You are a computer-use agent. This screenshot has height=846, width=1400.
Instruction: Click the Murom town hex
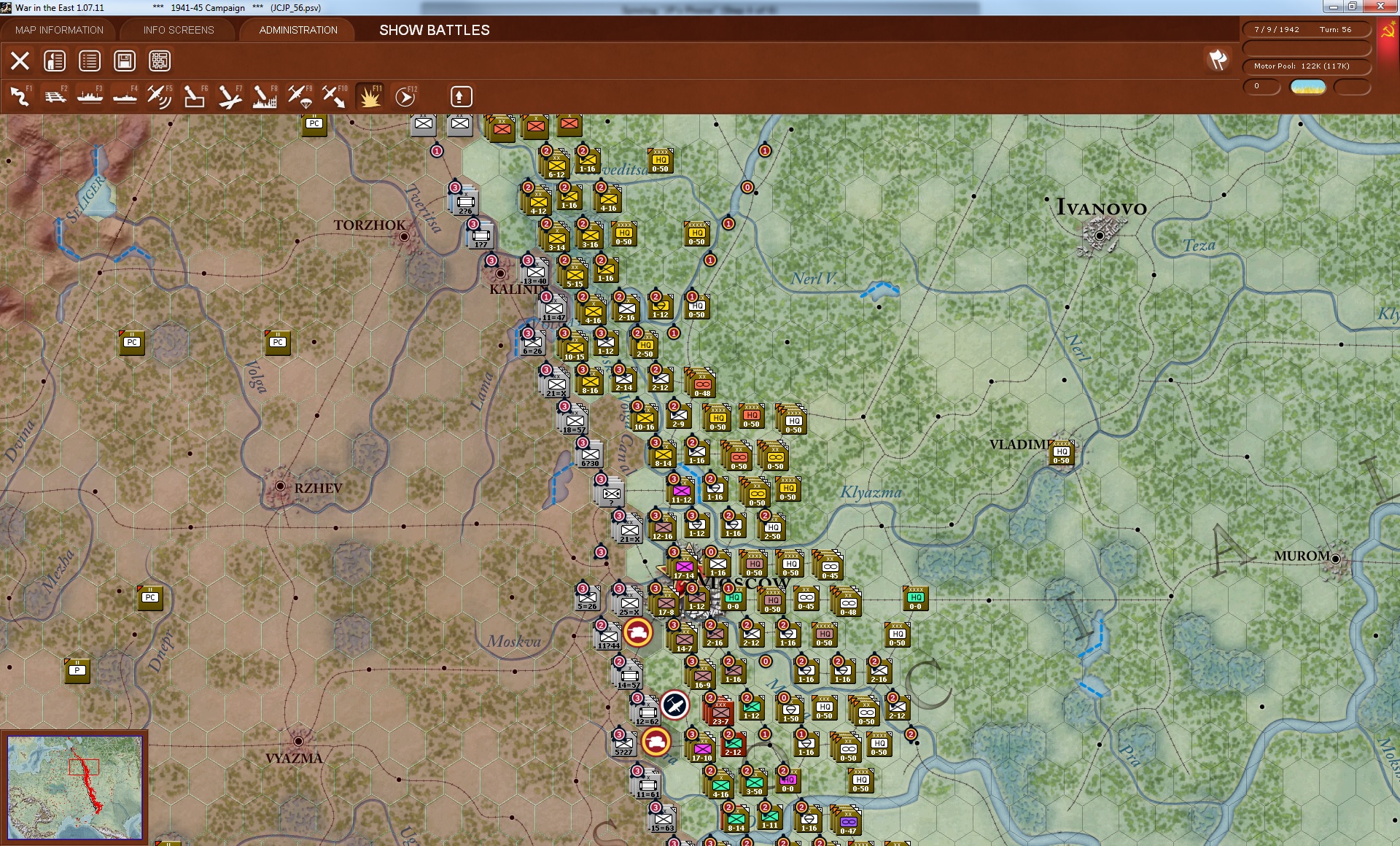[1335, 559]
